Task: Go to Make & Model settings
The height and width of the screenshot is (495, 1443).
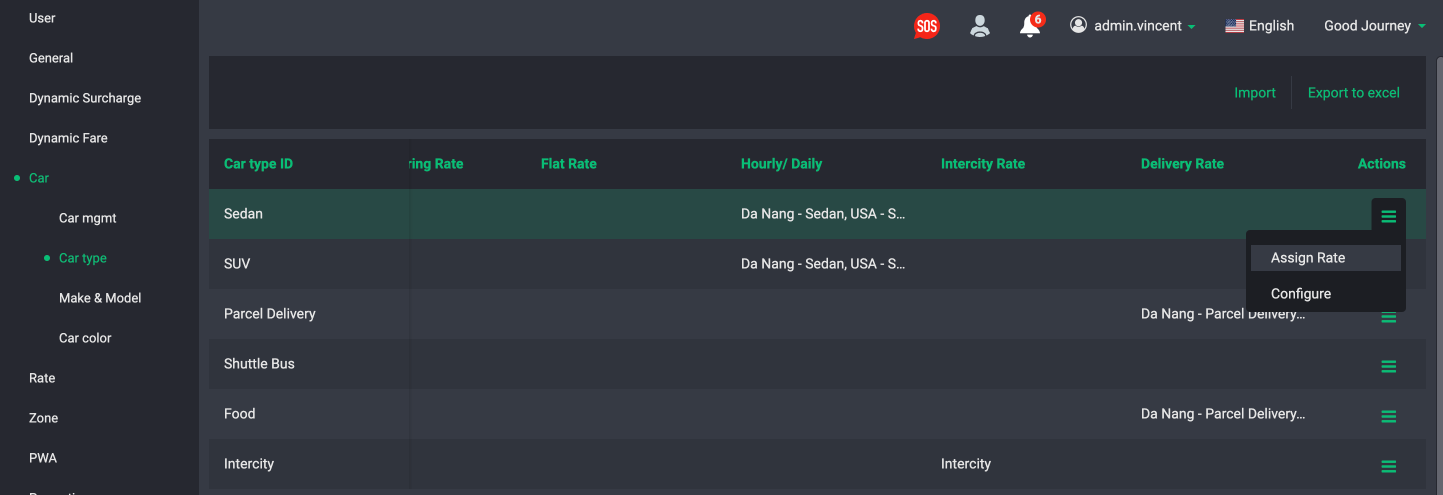Action: (100, 298)
